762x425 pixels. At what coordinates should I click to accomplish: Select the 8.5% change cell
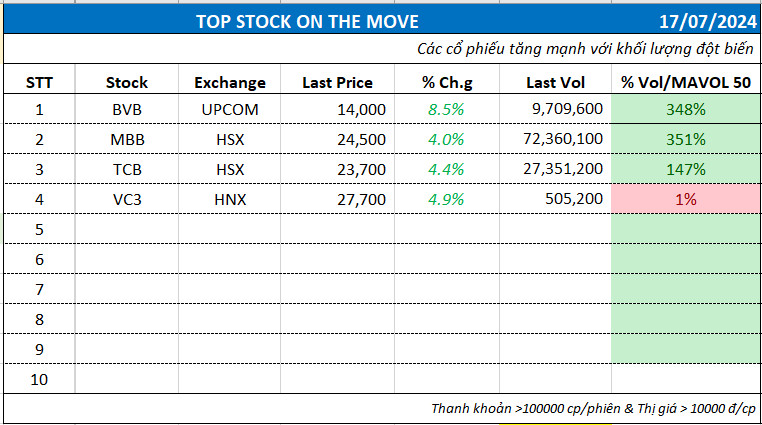point(444,110)
